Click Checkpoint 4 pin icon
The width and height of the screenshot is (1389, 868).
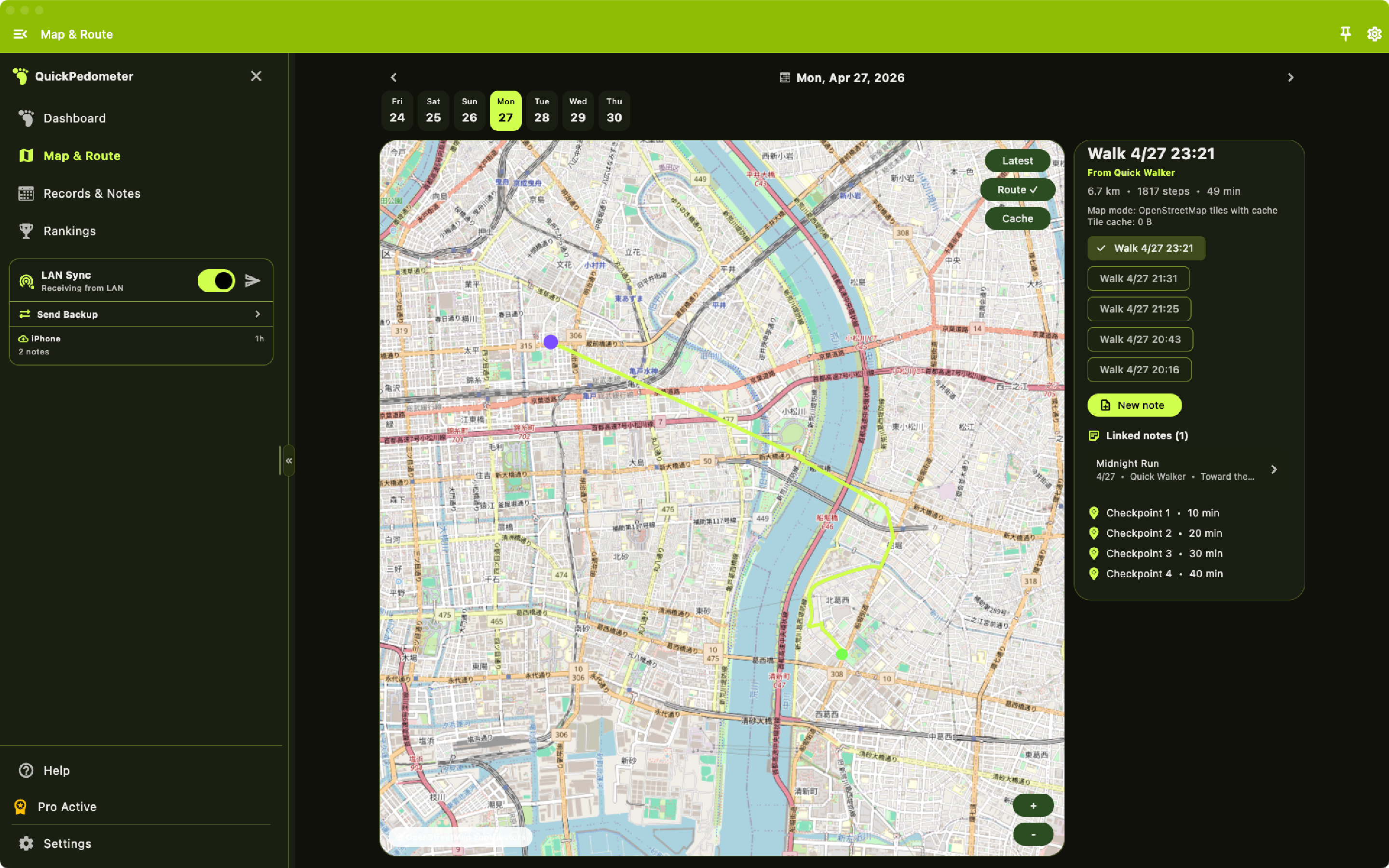1093,573
